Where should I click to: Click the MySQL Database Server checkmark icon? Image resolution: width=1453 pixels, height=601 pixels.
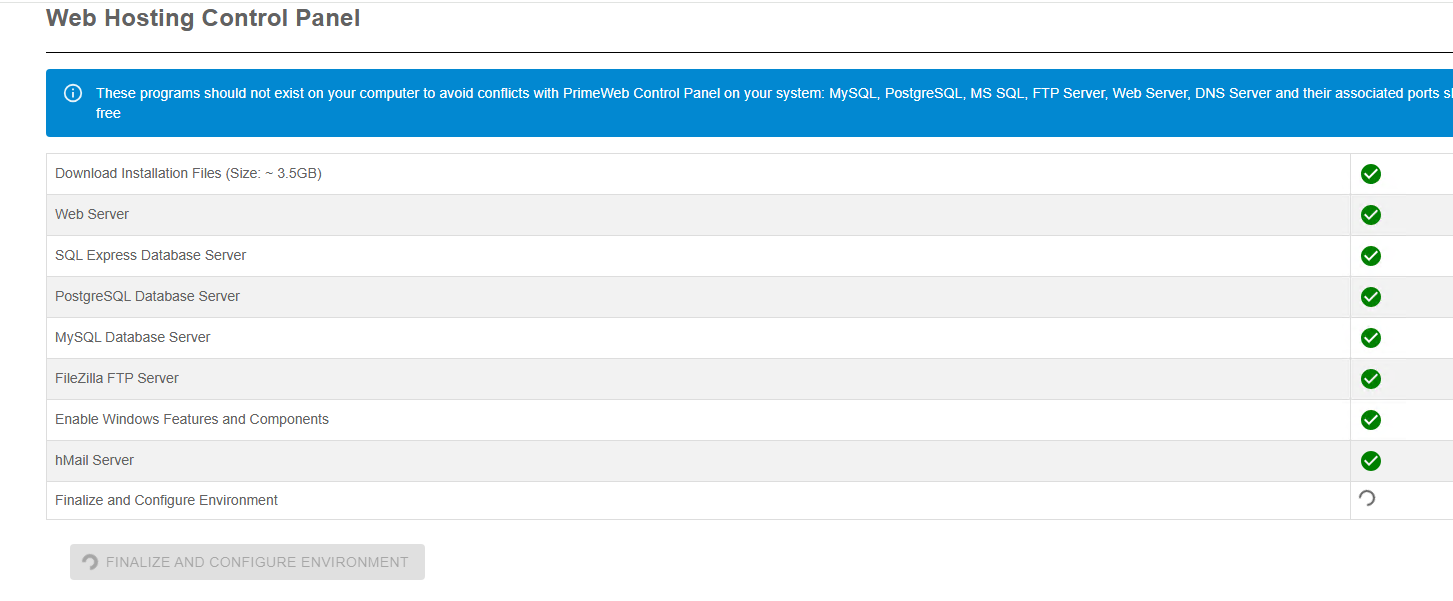click(1370, 337)
